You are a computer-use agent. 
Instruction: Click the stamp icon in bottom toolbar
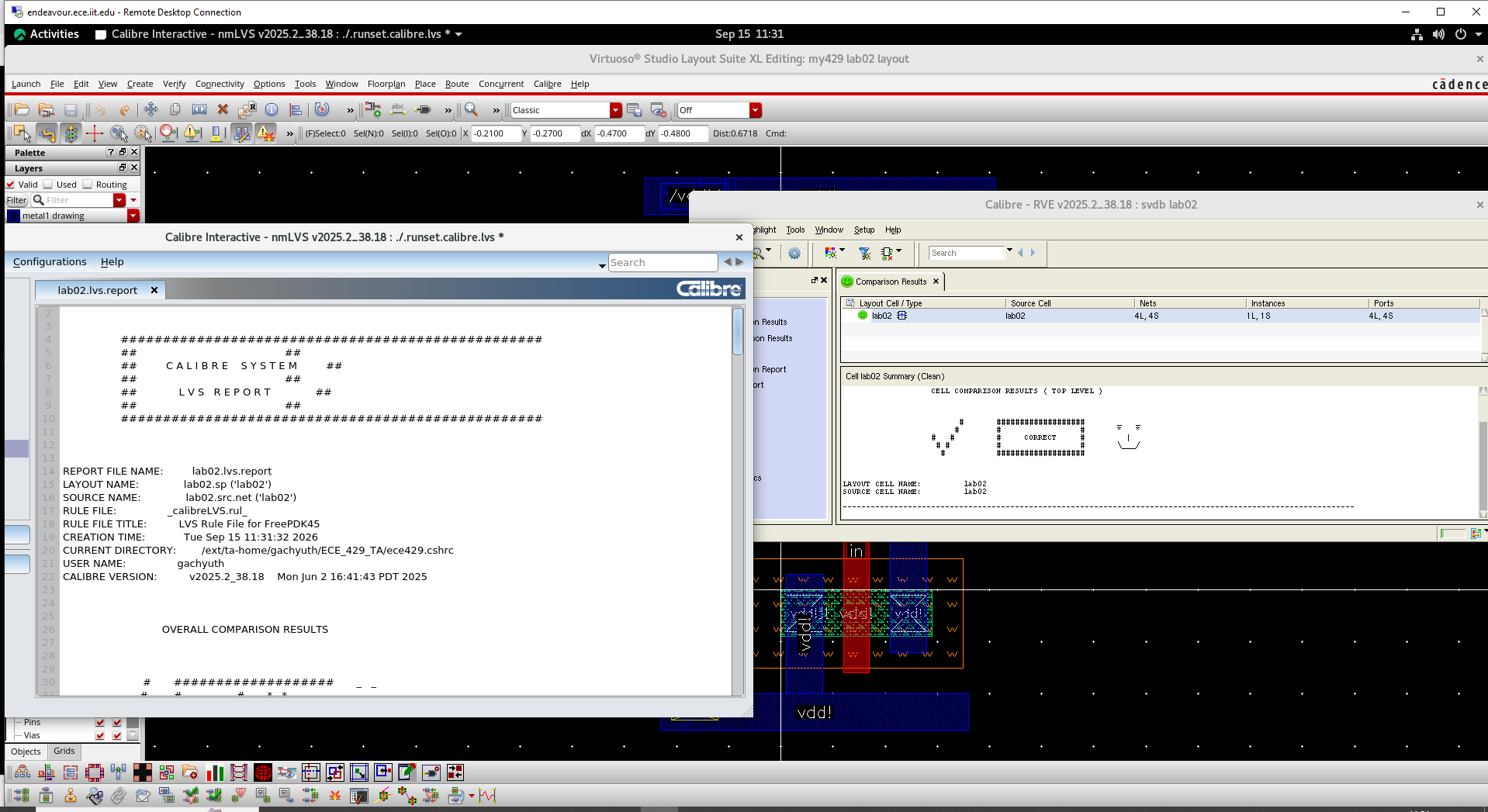(70, 796)
